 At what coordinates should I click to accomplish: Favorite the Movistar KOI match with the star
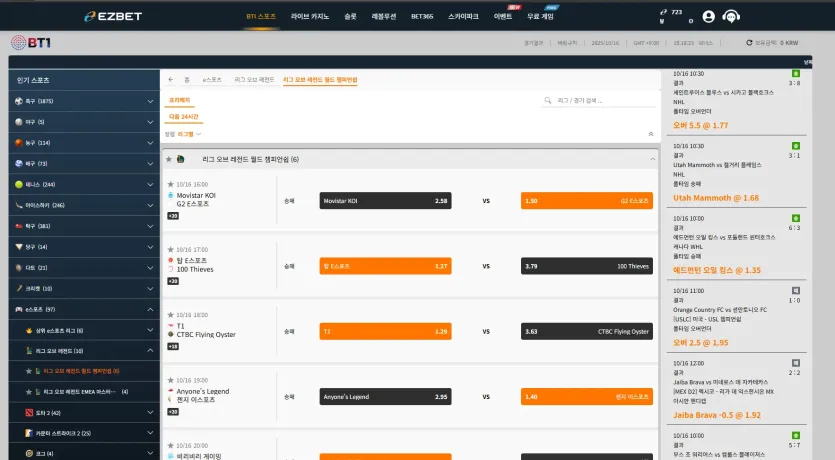point(170,184)
